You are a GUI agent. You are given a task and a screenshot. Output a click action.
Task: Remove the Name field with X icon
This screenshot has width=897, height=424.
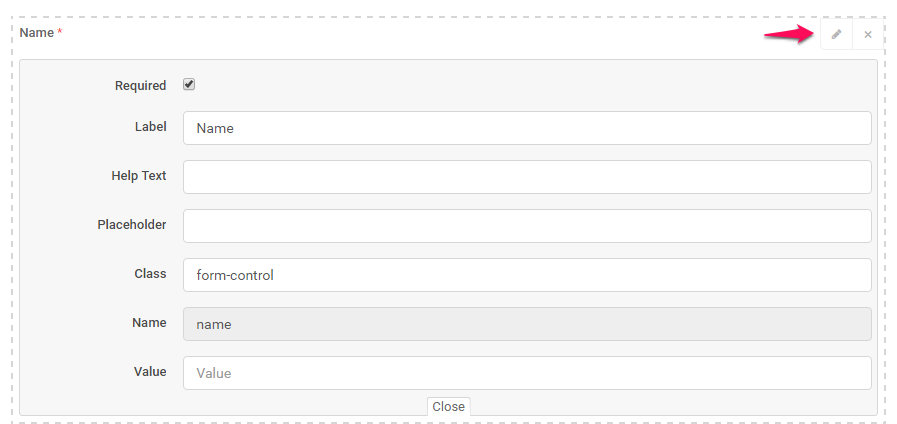tap(868, 34)
